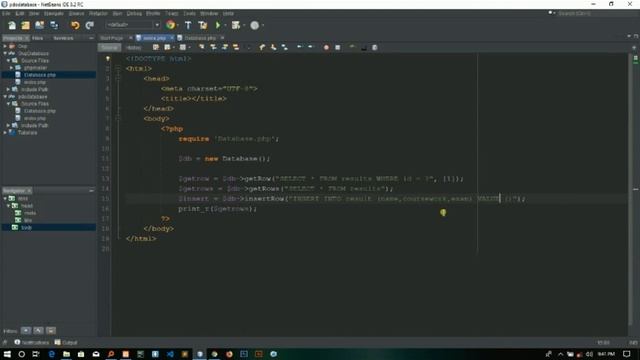Expand the Oop project node
Viewport: 640px width, 360px height.
pos(5,46)
